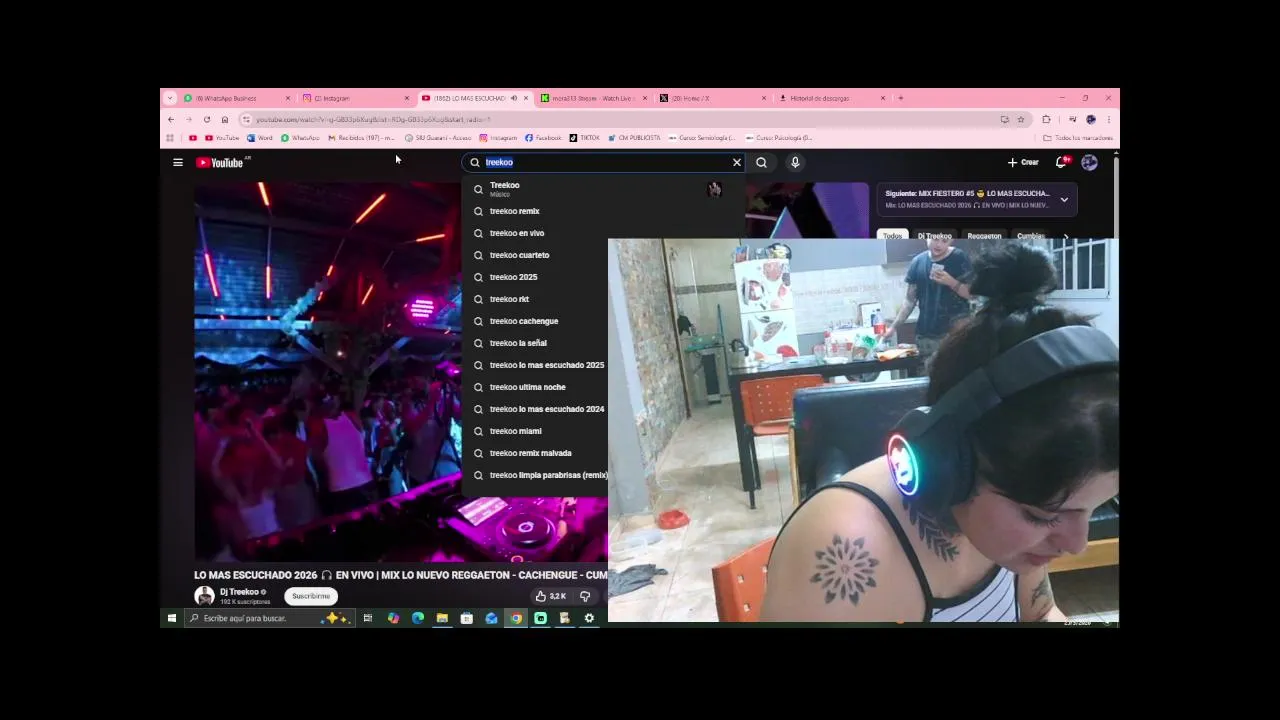Image resolution: width=1280 pixels, height=720 pixels.
Task: Open the Dj Treekoo channel avatar
Action: tap(204, 596)
